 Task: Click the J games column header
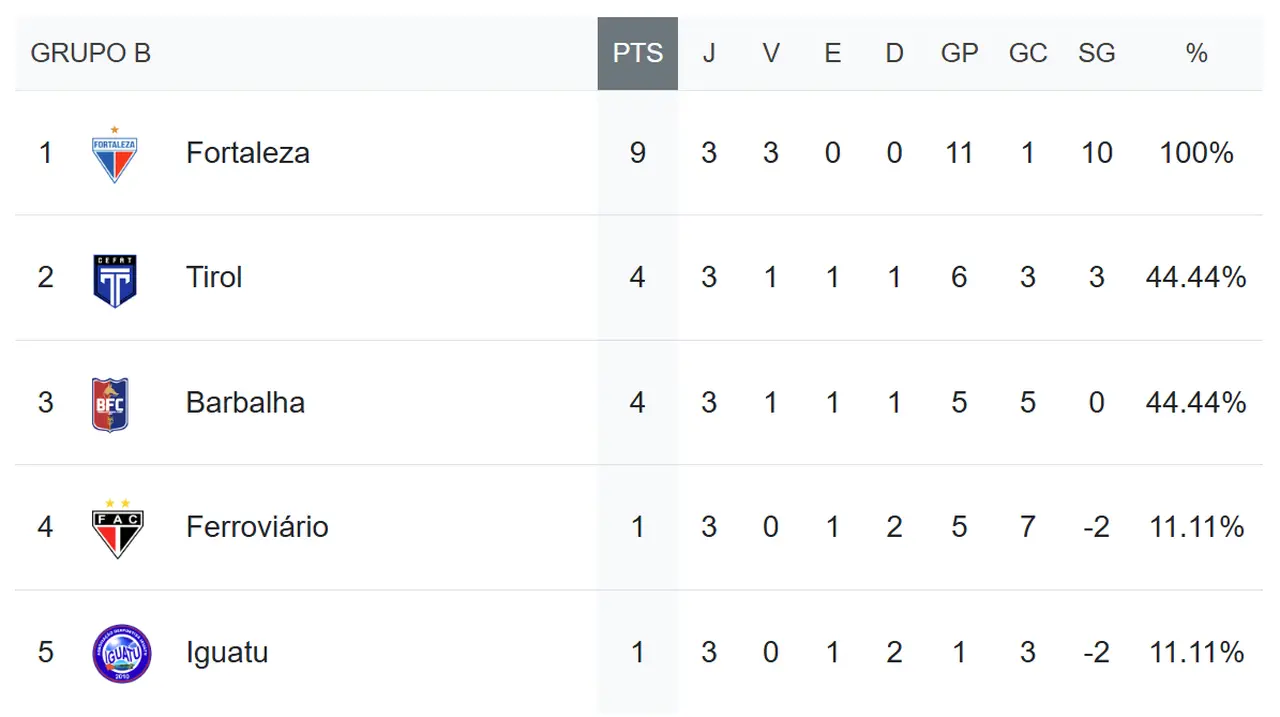(709, 54)
